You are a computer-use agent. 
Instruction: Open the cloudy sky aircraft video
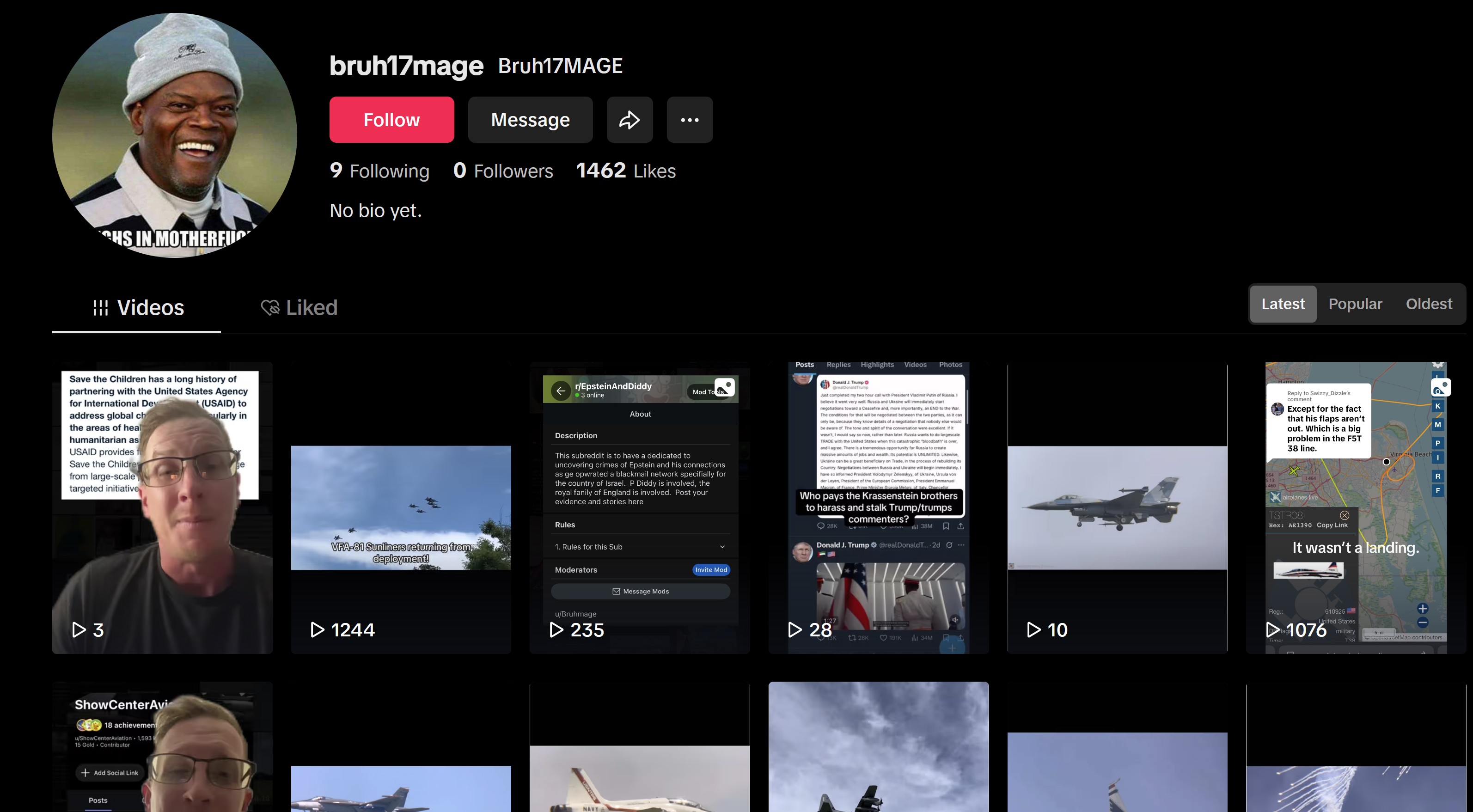878,747
